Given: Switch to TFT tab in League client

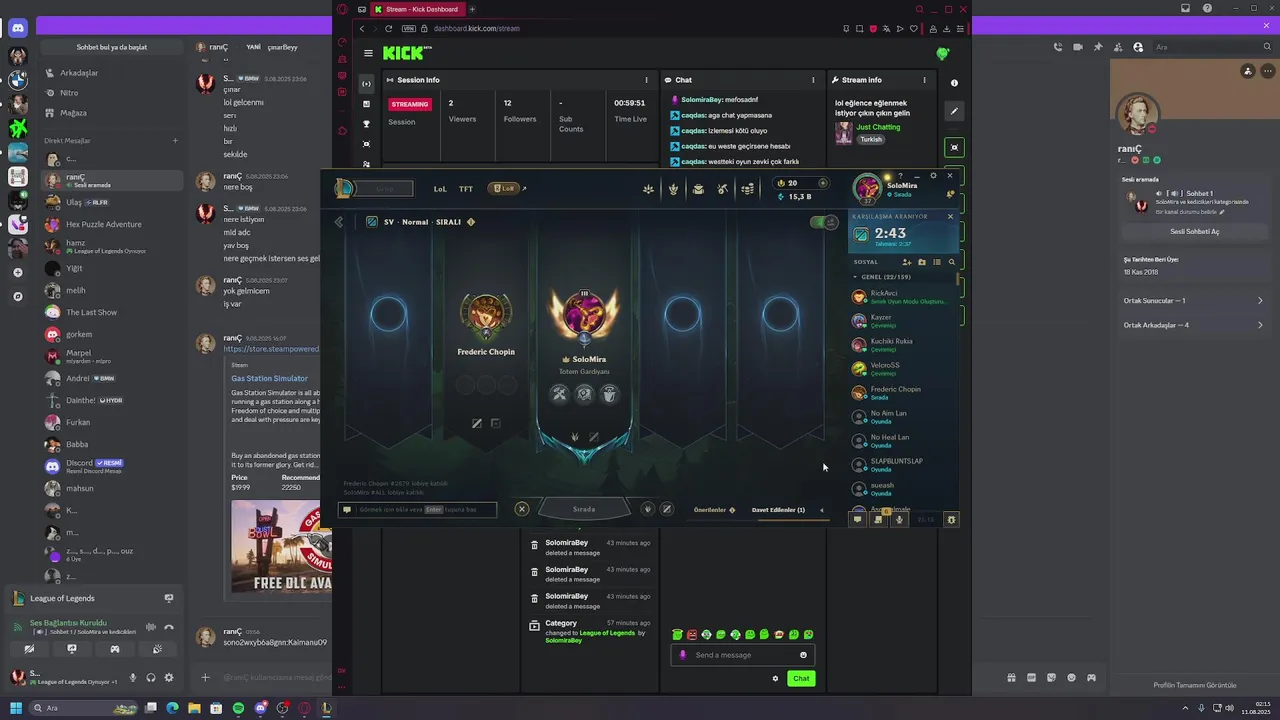Looking at the screenshot, I should pos(466,188).
